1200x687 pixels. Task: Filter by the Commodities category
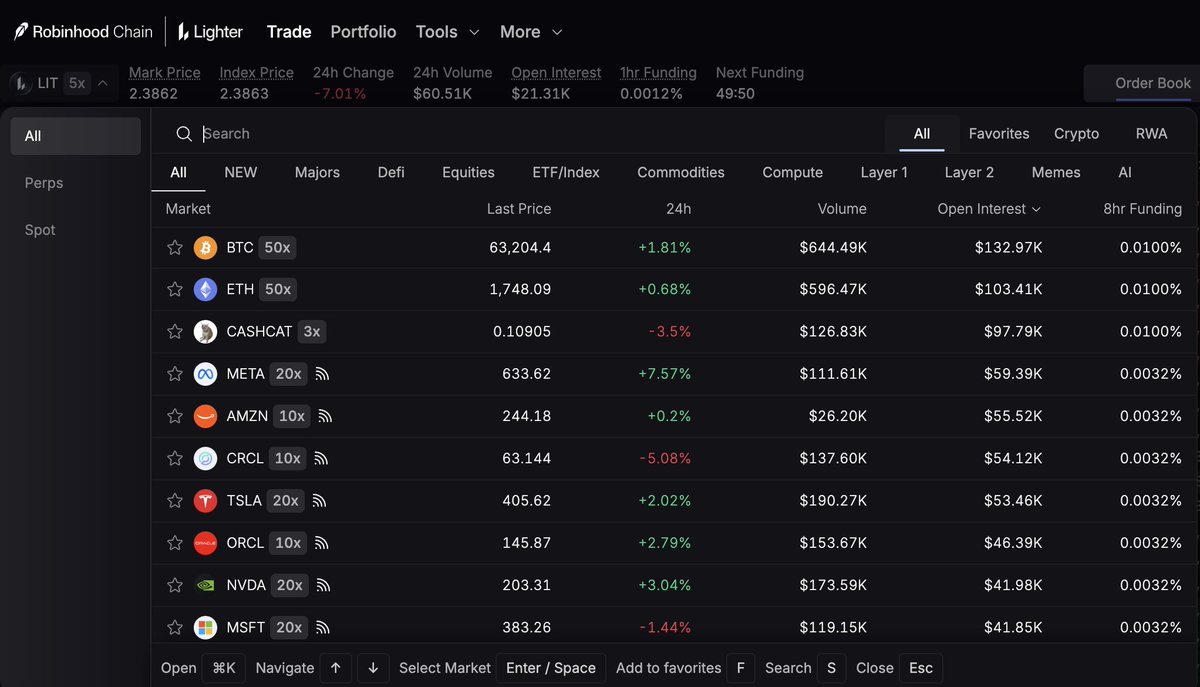681,172
